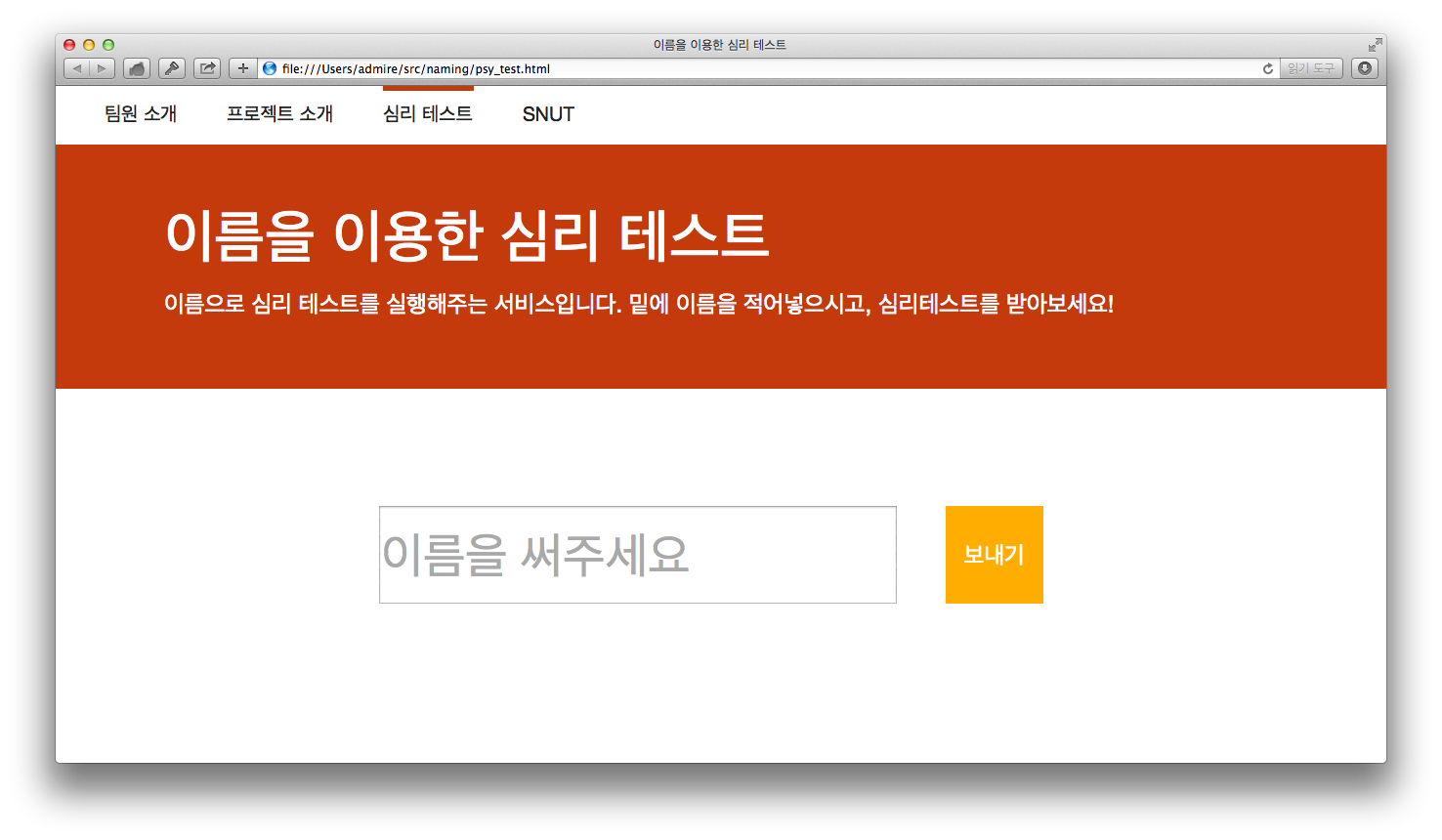The width and height of the screenshot is (1442, 840).
Task: Zoom the window with the green button
Action: click(x=108, y=45)
